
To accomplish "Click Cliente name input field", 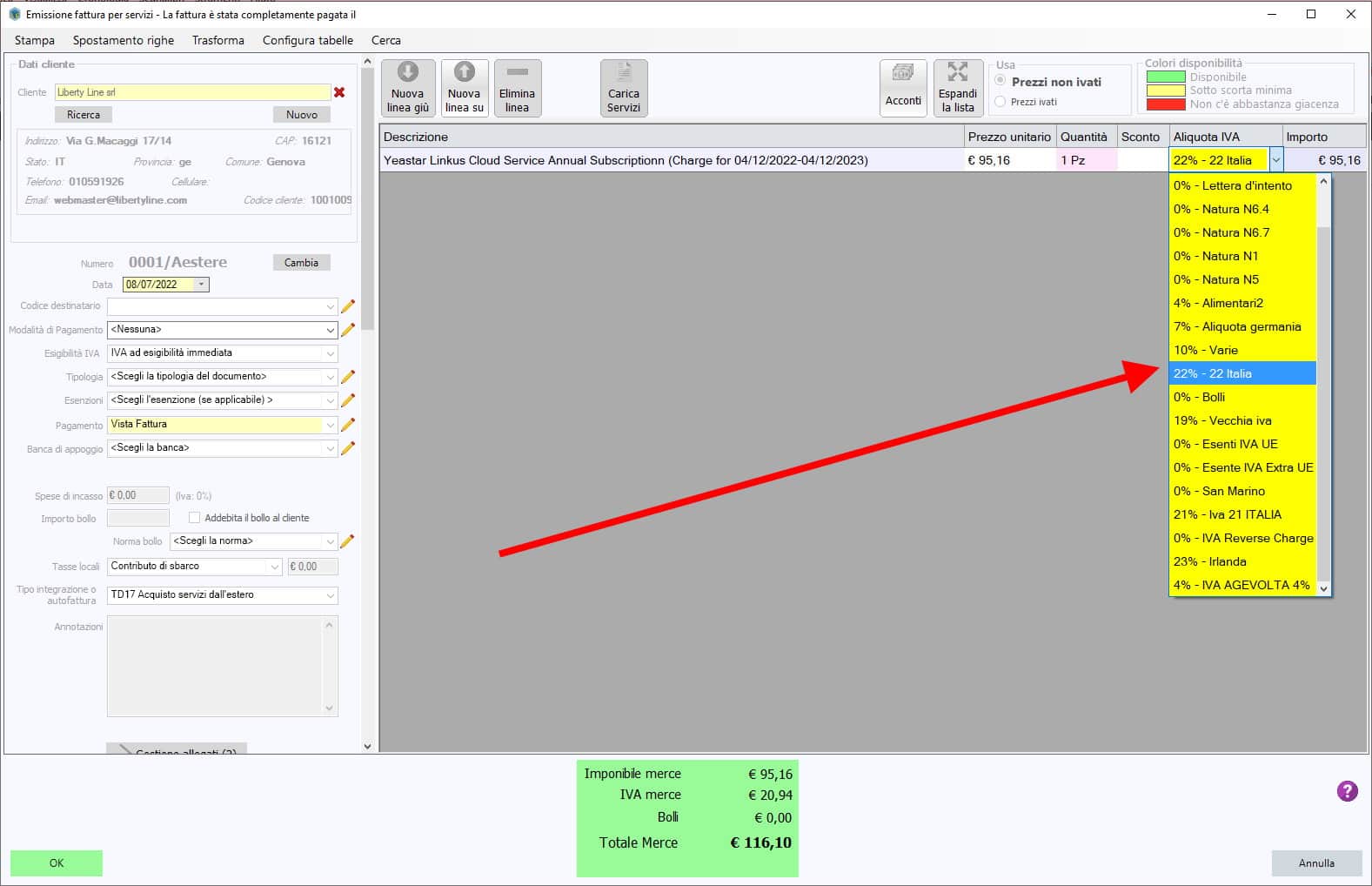I will [192, 92].
